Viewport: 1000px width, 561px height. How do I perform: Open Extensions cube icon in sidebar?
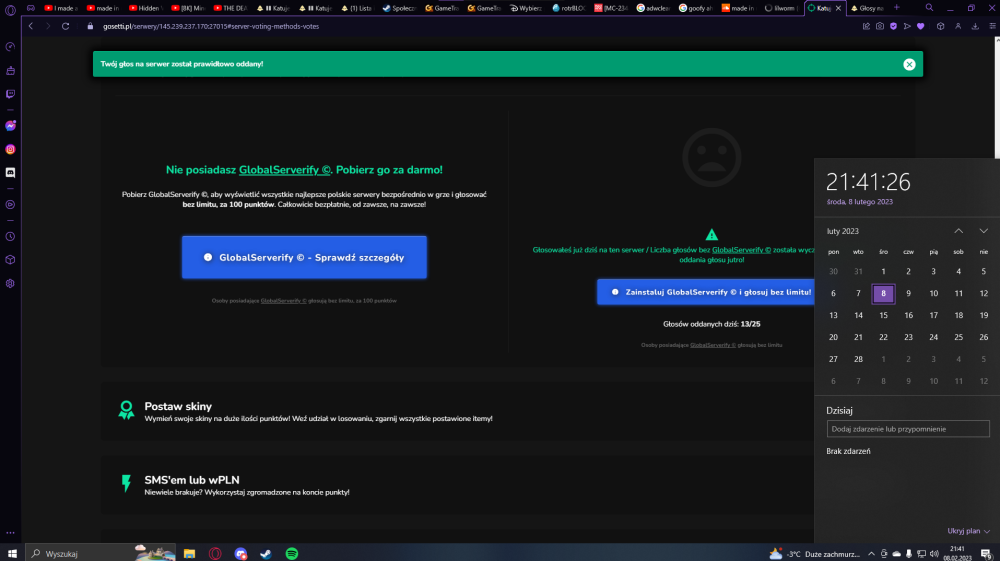click(x=10, y=260)
